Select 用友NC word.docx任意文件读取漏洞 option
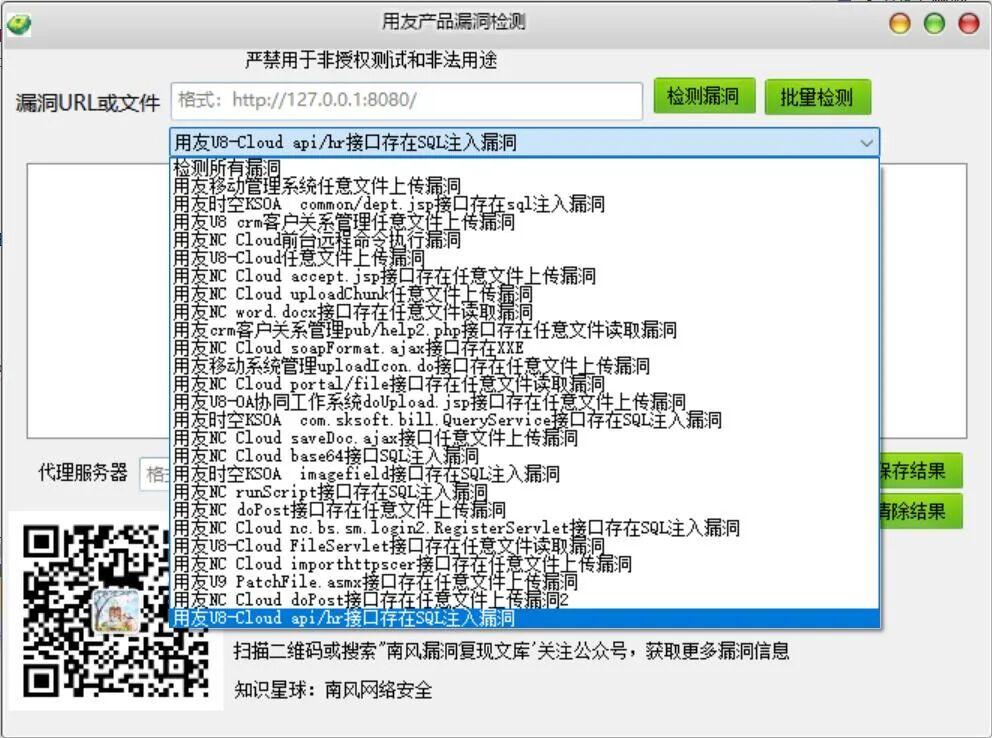The image size is (992, 738). click(x=524, y=312)
